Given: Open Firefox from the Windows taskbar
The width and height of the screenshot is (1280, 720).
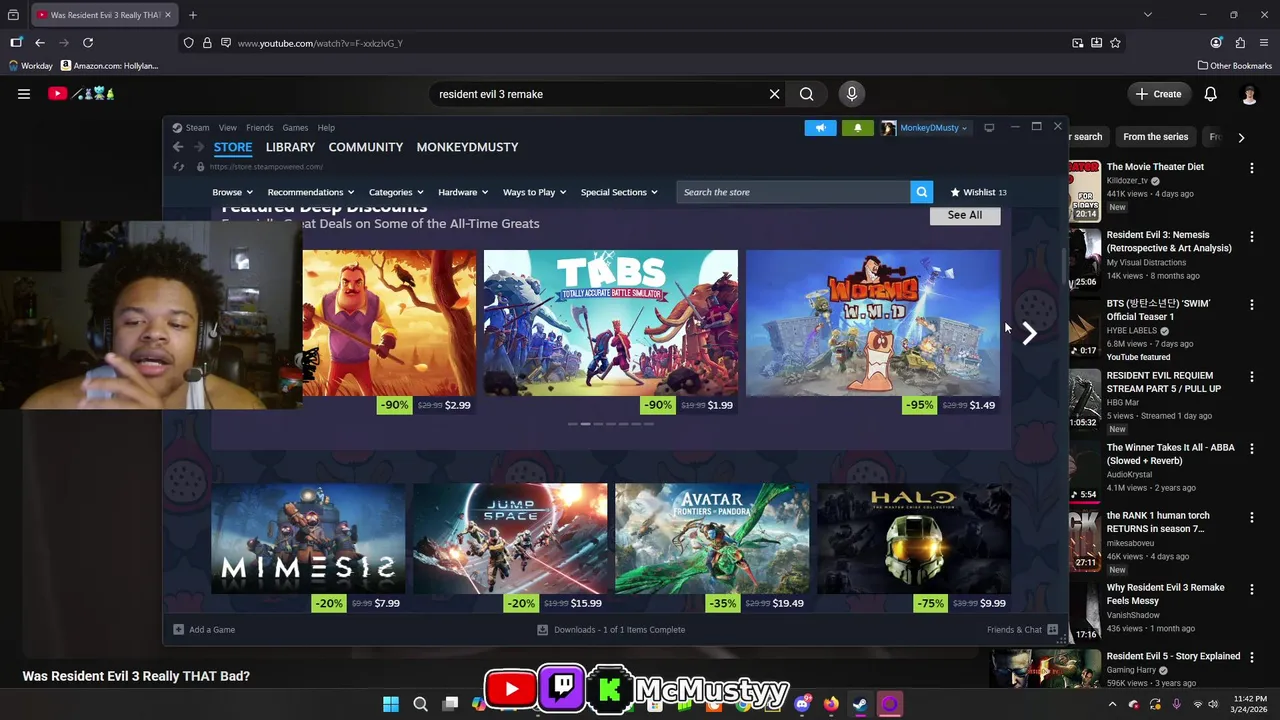Looking at the screenshot, I should click(831, 704).
